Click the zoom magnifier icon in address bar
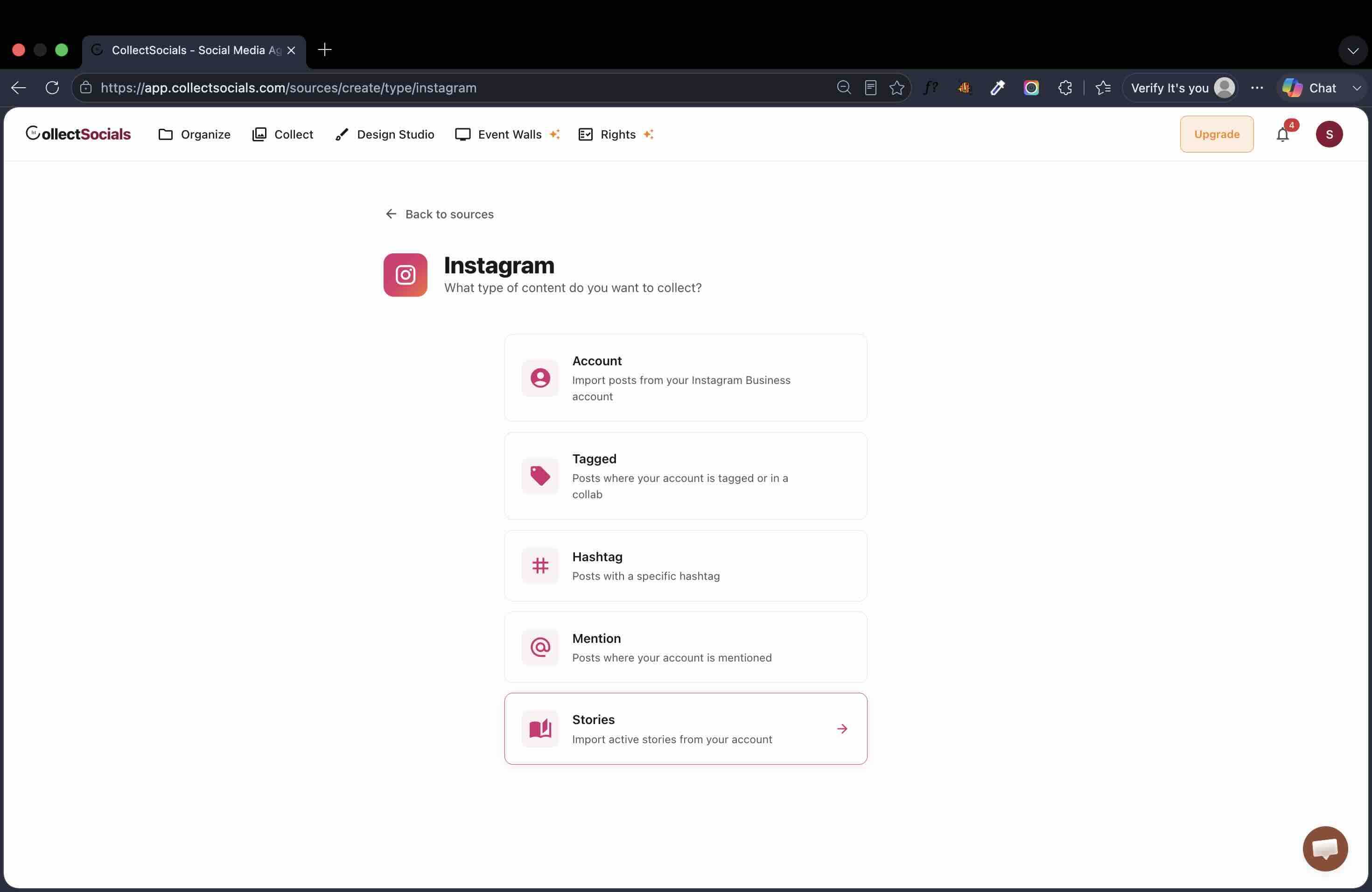 pyautogui.click(x=844, y=88)
